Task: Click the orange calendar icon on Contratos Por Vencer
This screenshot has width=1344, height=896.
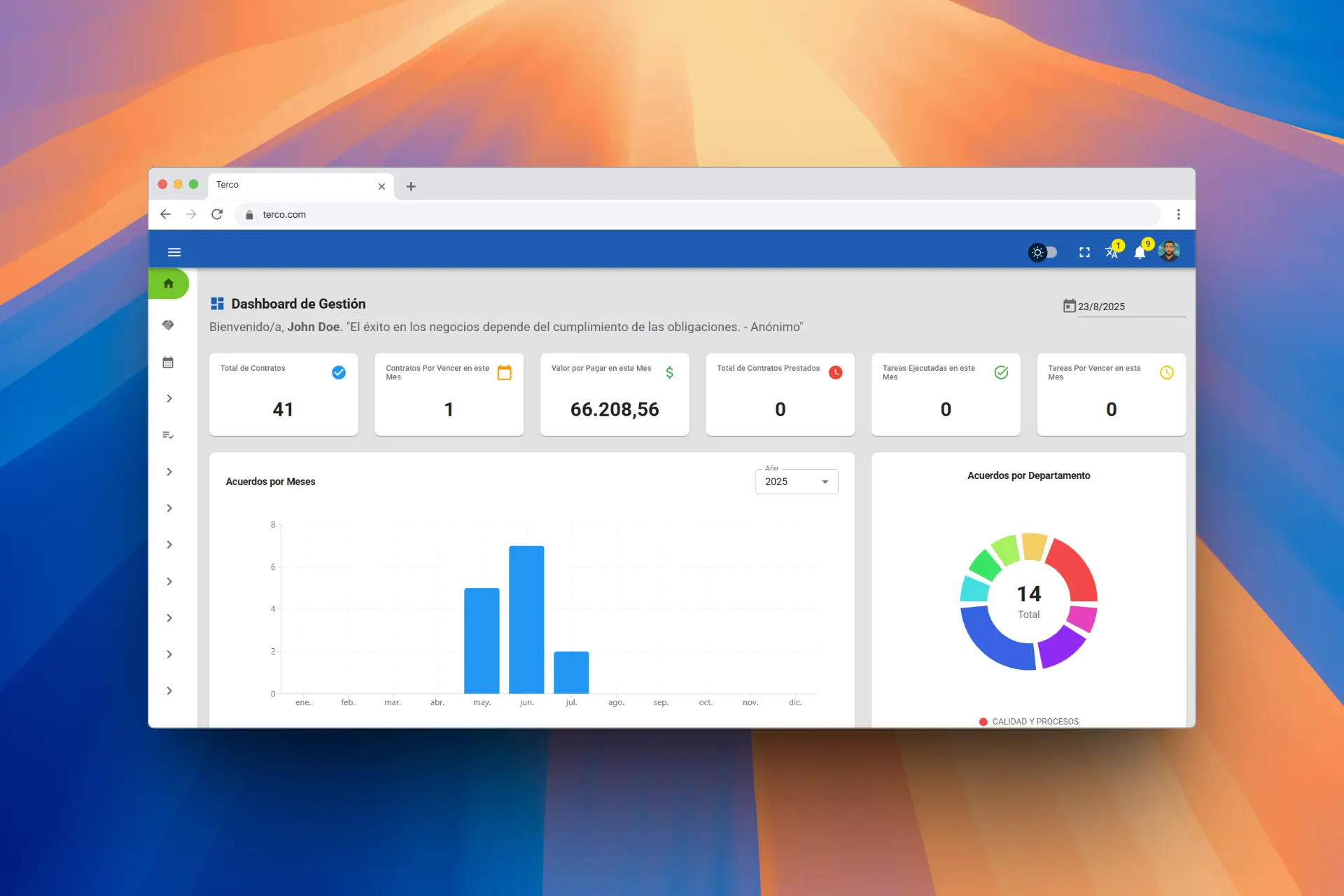Action: (504, 372)
